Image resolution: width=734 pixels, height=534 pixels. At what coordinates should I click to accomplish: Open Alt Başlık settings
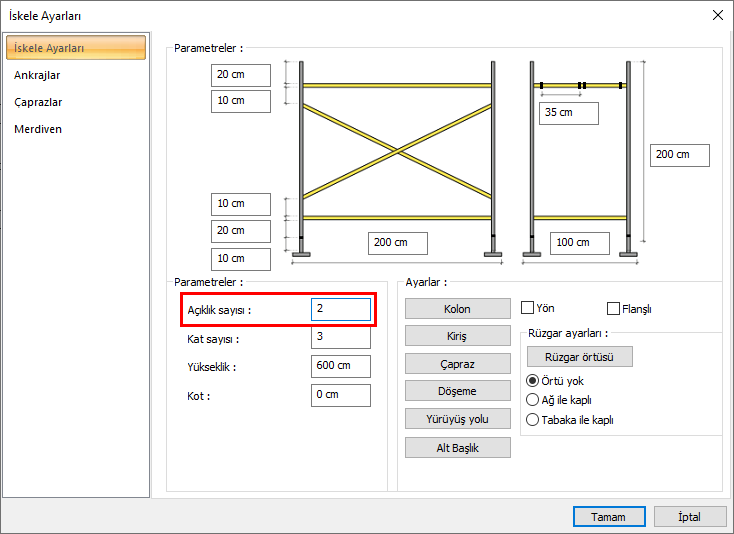click(457, 447)
